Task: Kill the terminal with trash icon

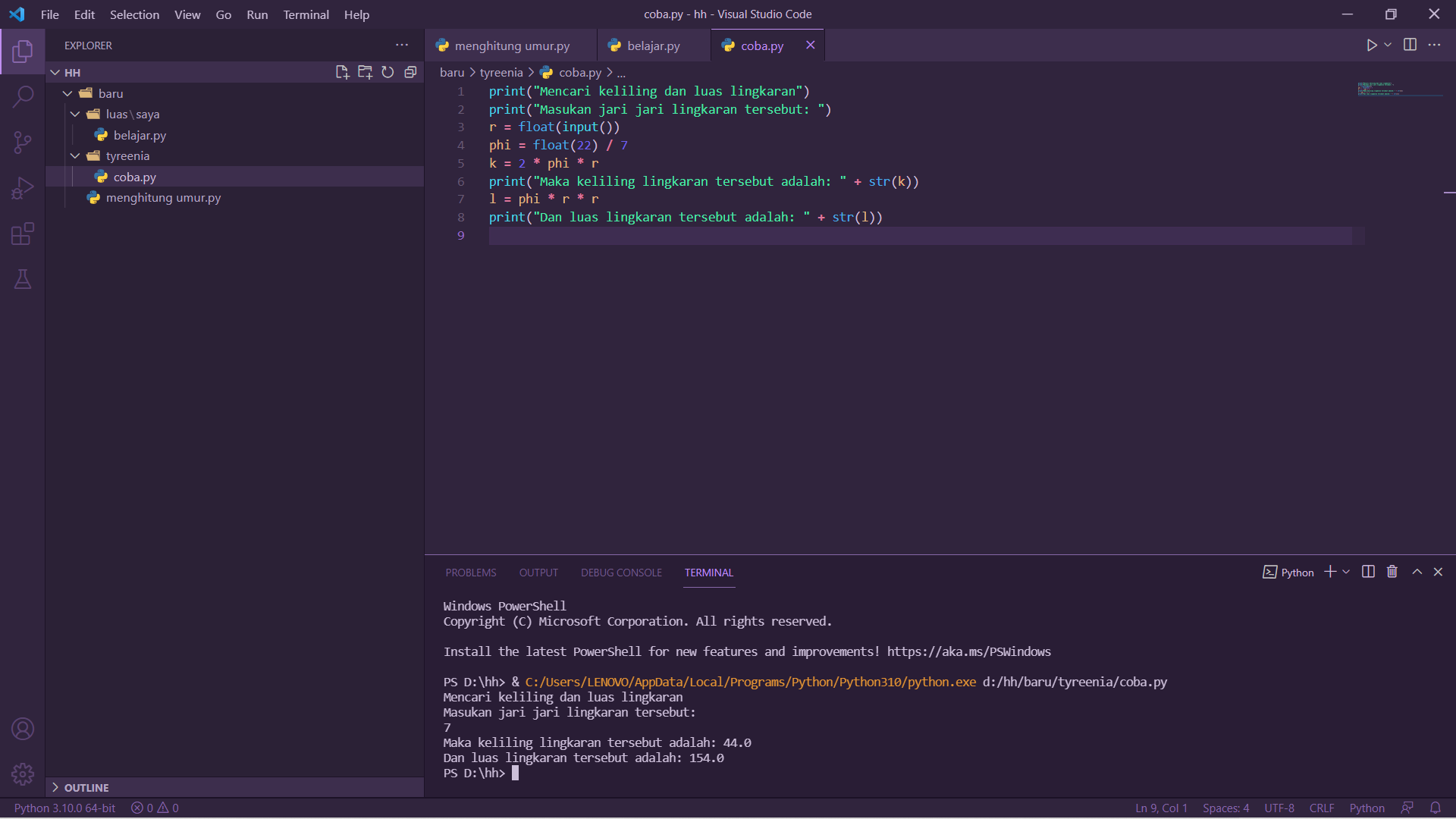Action: pos(1392,572)
